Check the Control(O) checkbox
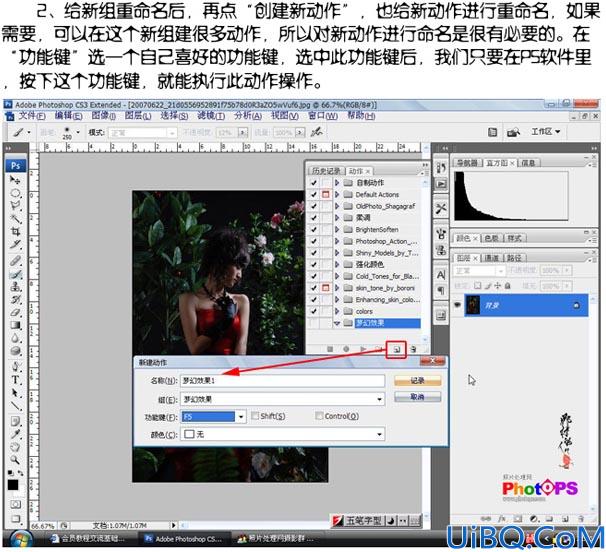This screenshot has width=606, height=552. [x=319, y=416]
